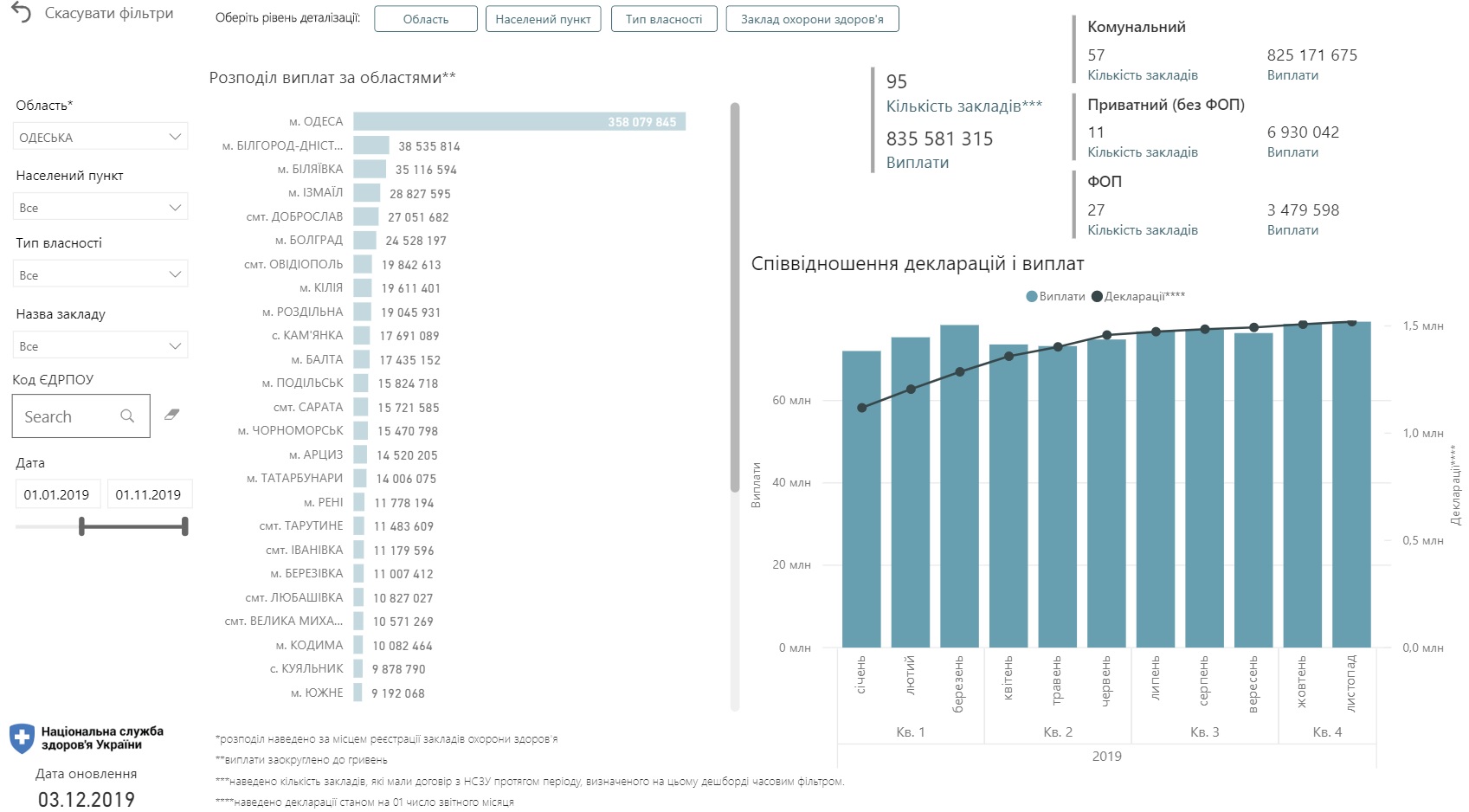
Task: Toggle the Виплати legend marker
Action: pos(1032,297)
